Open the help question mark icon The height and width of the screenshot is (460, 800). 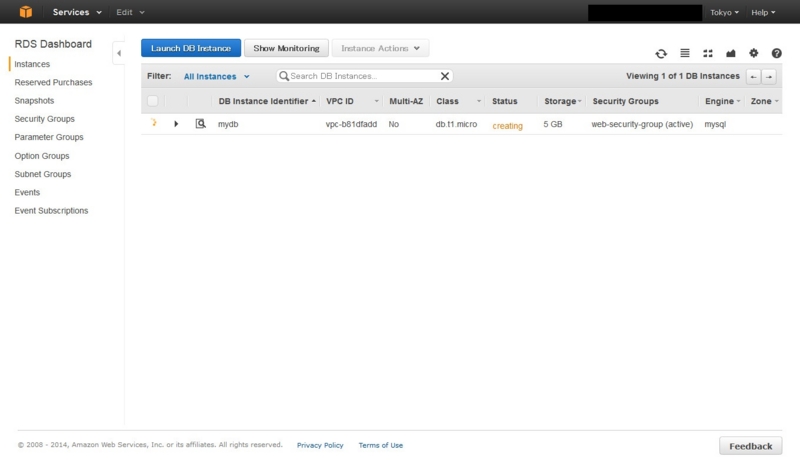tap(777, 53)
